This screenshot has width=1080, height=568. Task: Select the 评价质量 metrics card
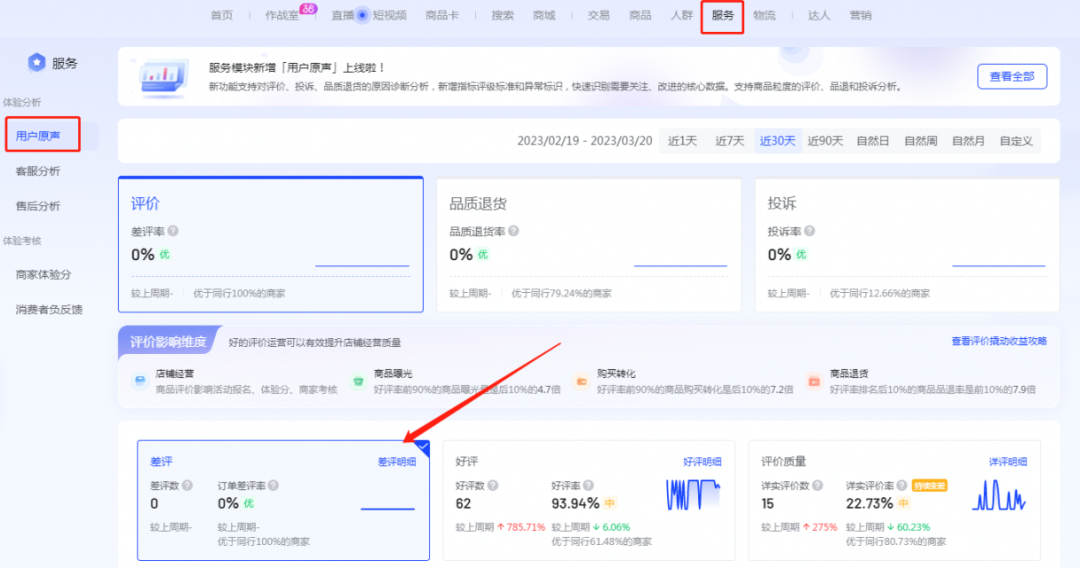pos(894,500)
